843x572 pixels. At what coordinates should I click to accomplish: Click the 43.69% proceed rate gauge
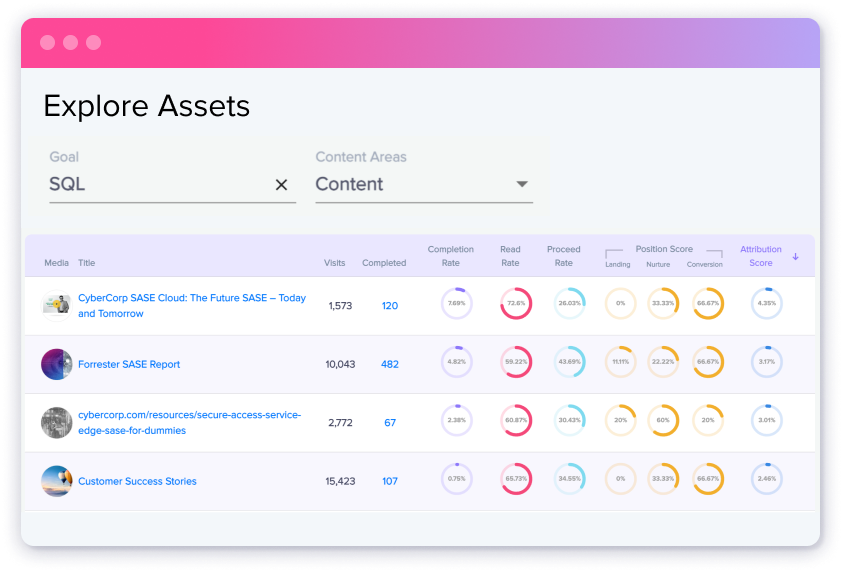coord(569,362)
